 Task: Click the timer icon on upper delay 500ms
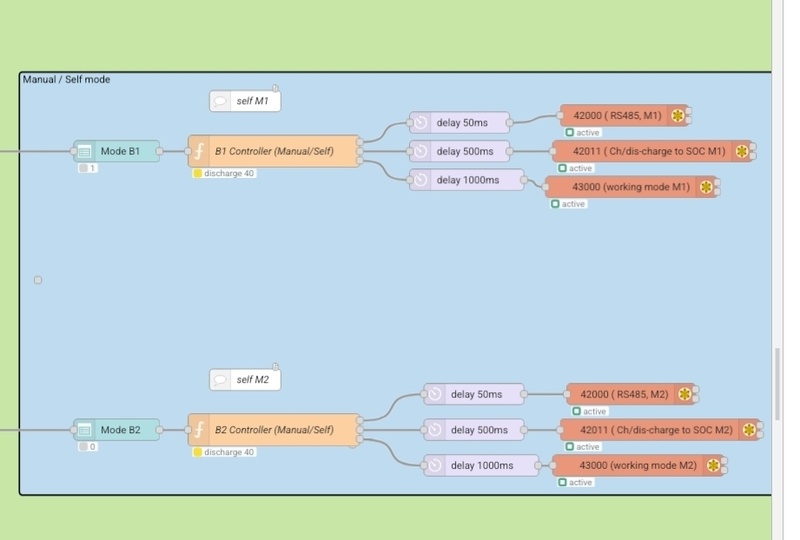(x=420, y=151)
